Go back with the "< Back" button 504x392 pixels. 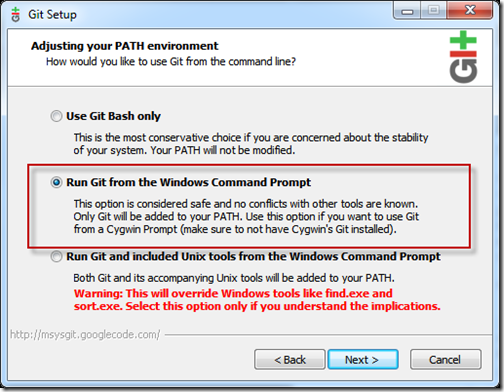(x=290, y=360)
